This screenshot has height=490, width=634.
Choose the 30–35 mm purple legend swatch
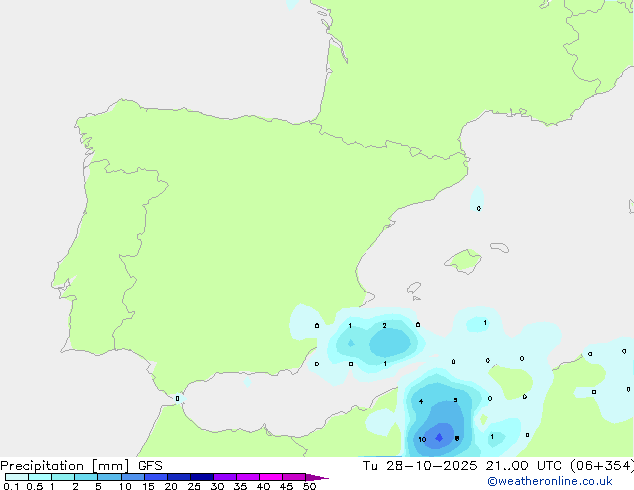click(225, 477)
